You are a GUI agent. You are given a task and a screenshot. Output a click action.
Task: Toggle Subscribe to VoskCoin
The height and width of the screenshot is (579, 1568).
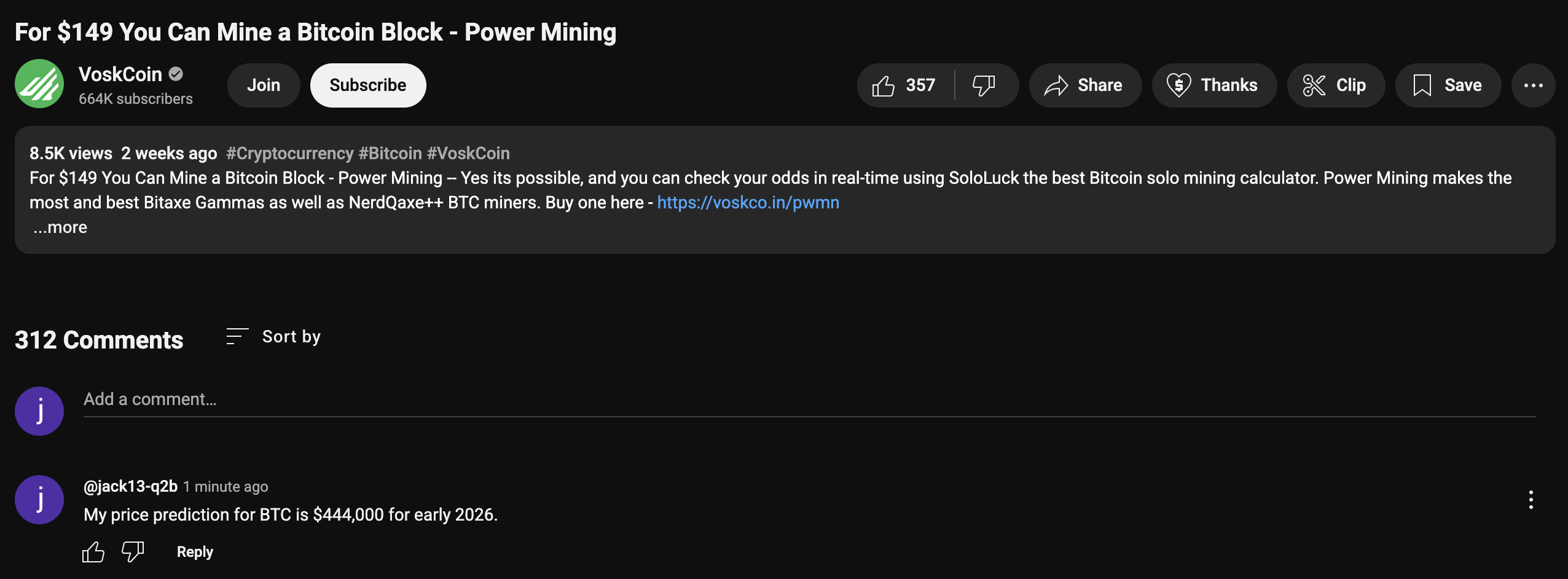(x=368, y=85)
